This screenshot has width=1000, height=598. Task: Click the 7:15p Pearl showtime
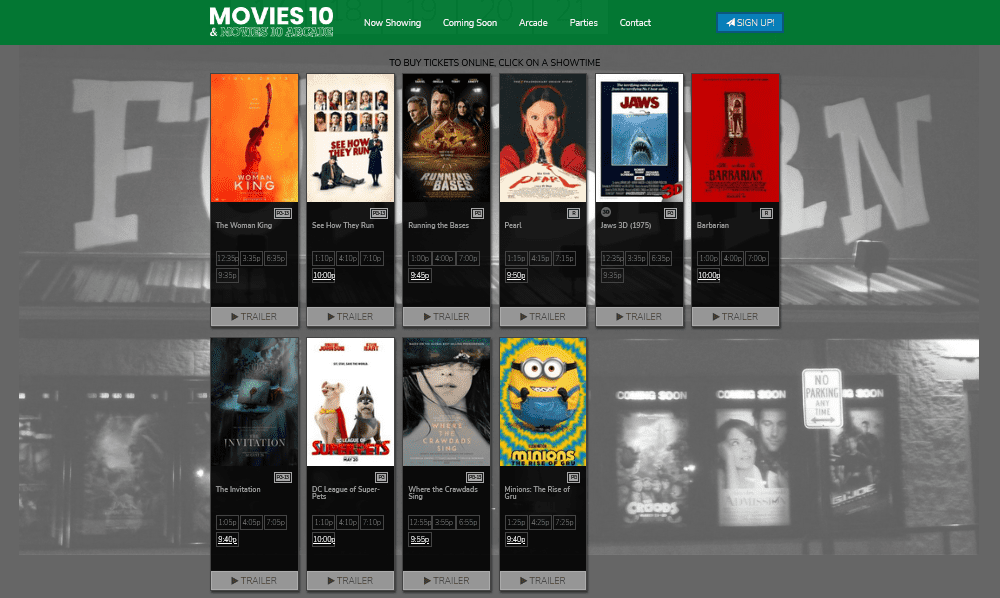tap(564, 258)
